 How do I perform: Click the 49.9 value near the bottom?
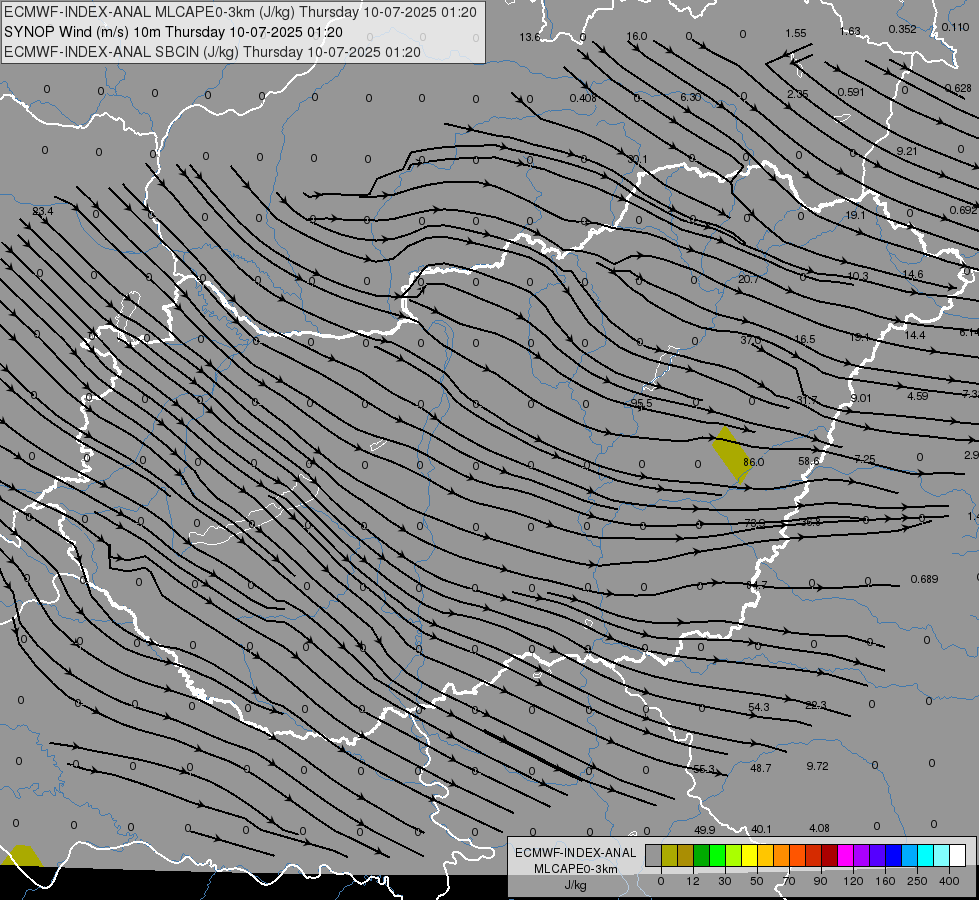[x=705, y=830]
